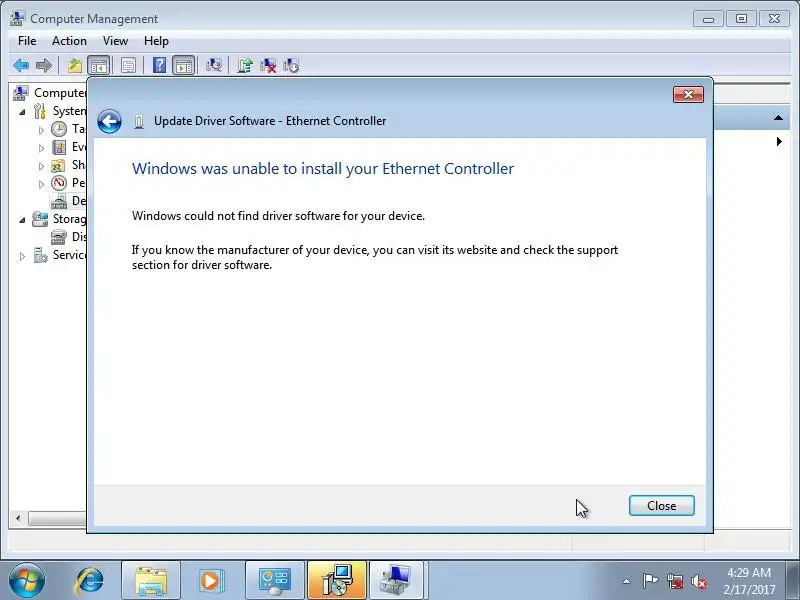Select the Computer Management root node
The width and height of the screenshot is (800, 600).
[x=50, y=93]
